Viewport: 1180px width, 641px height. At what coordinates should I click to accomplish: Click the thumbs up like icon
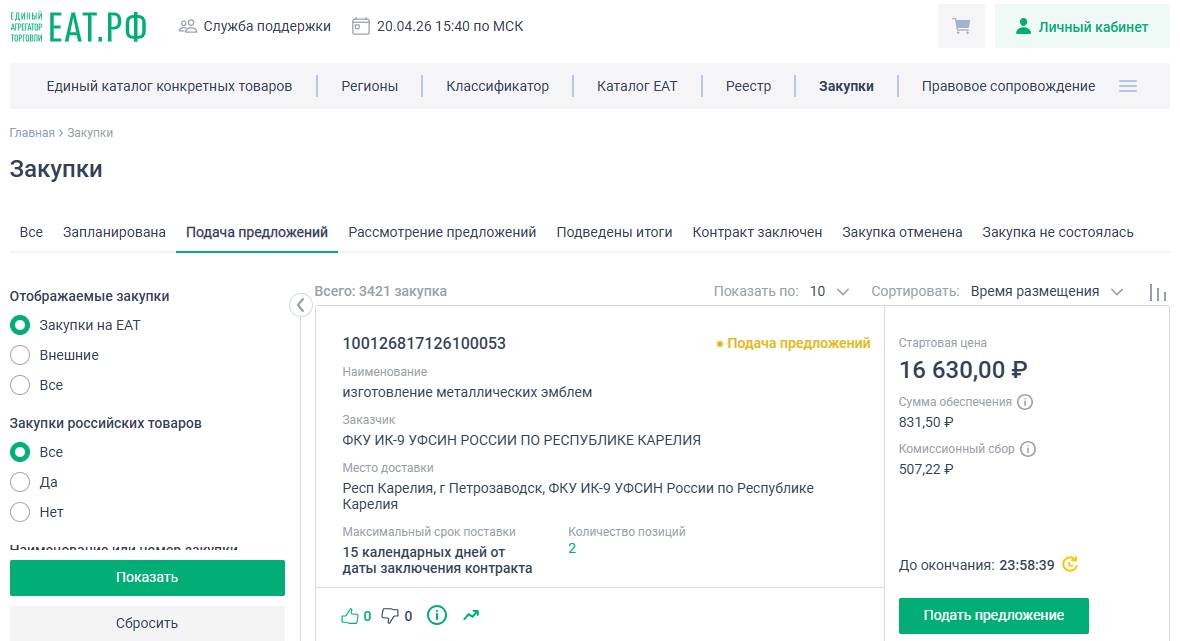[x=350, y=616]
